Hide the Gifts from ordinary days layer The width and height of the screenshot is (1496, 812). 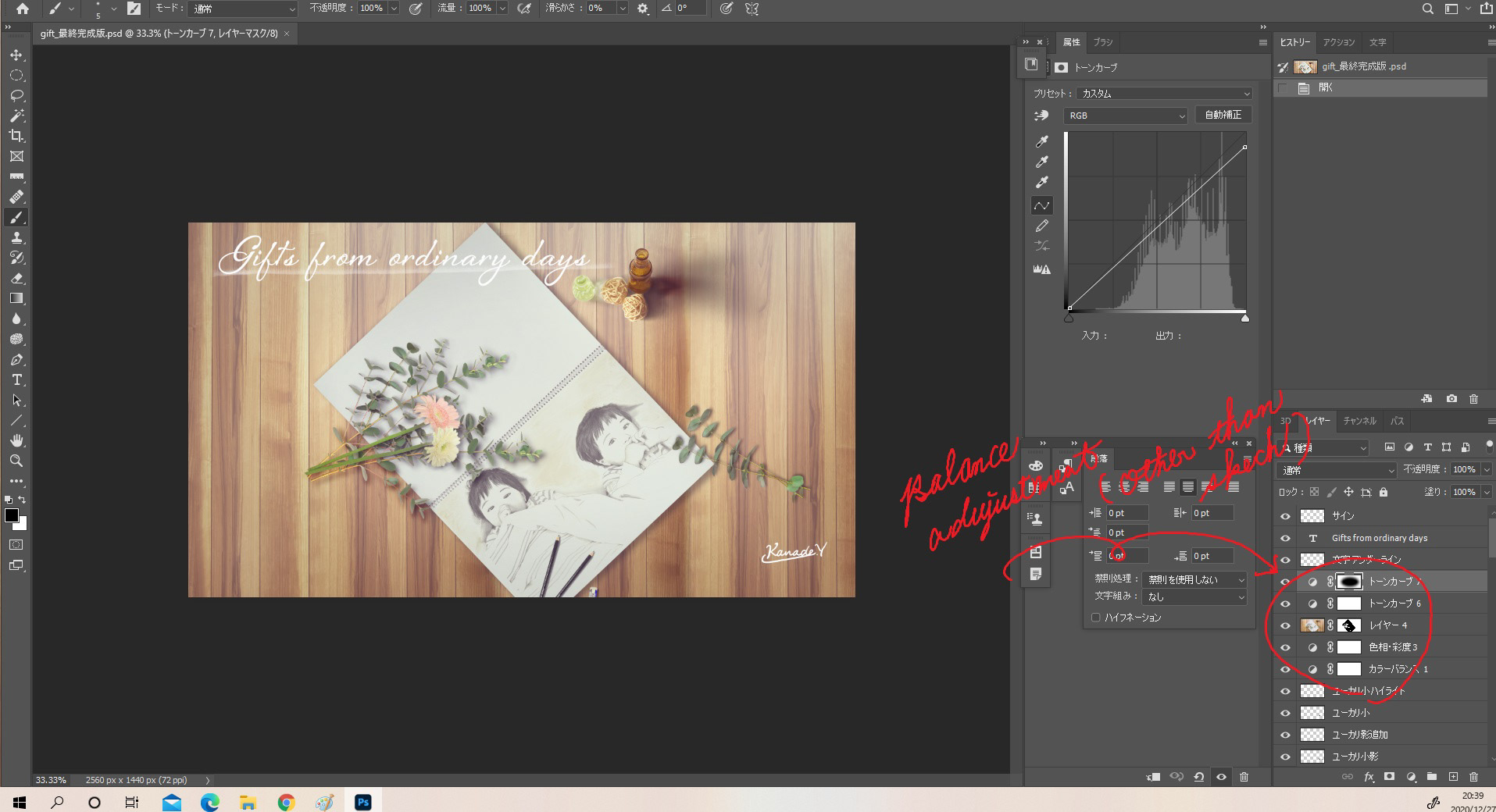point(1285,538)
